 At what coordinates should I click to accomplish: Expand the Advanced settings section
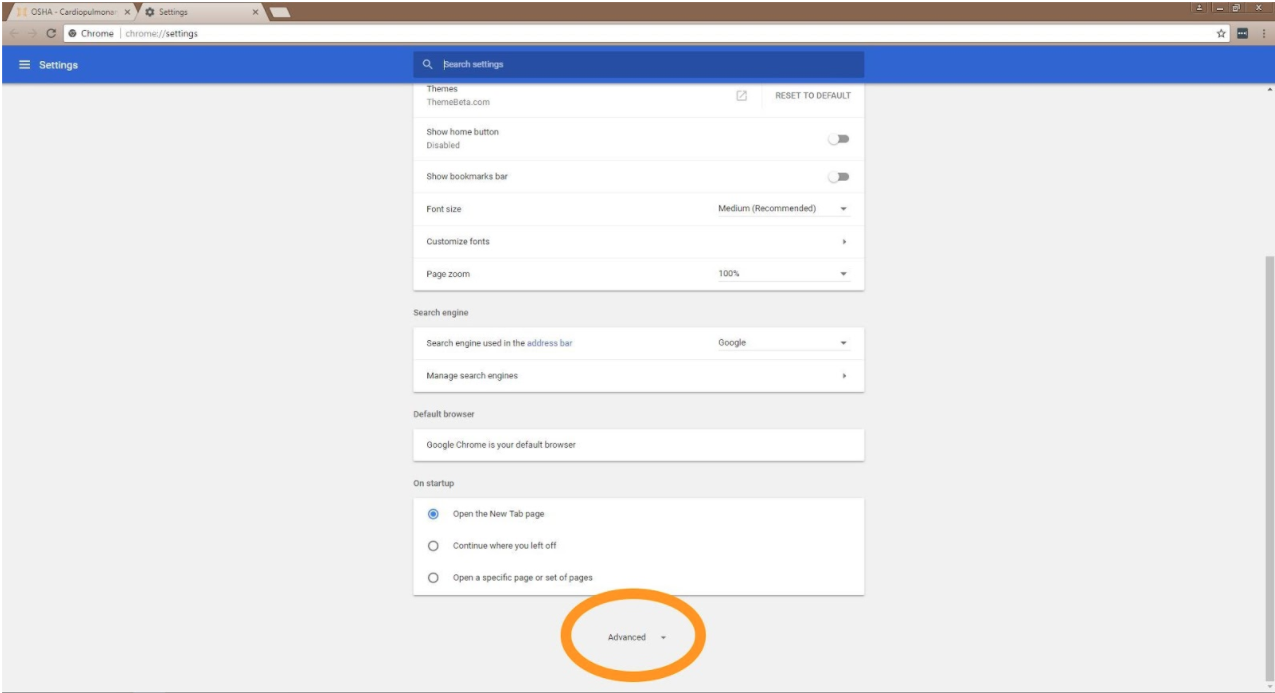point(636,638)
